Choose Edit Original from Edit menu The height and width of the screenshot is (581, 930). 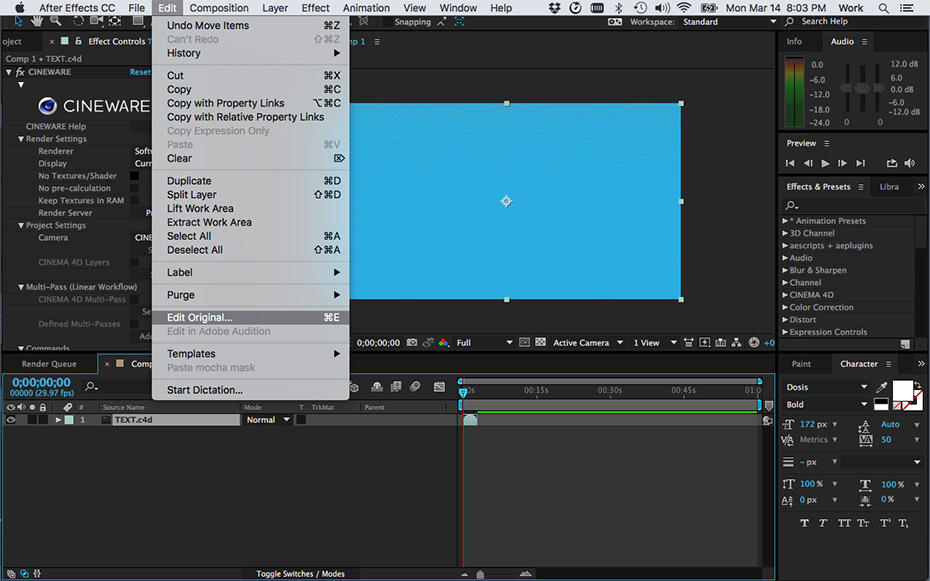coord(200,318)
